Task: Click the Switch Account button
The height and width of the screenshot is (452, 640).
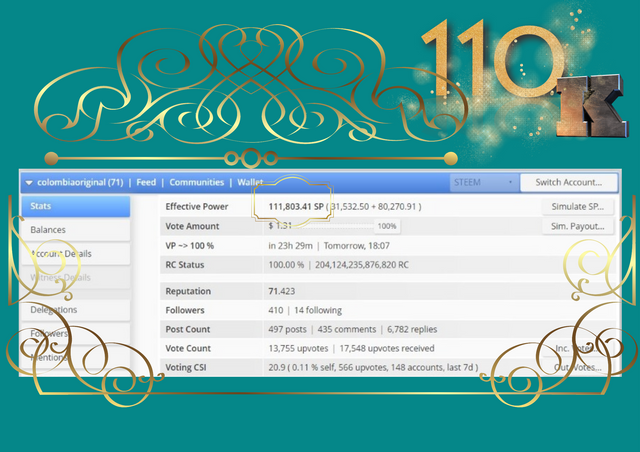Action: click(569, 183)
